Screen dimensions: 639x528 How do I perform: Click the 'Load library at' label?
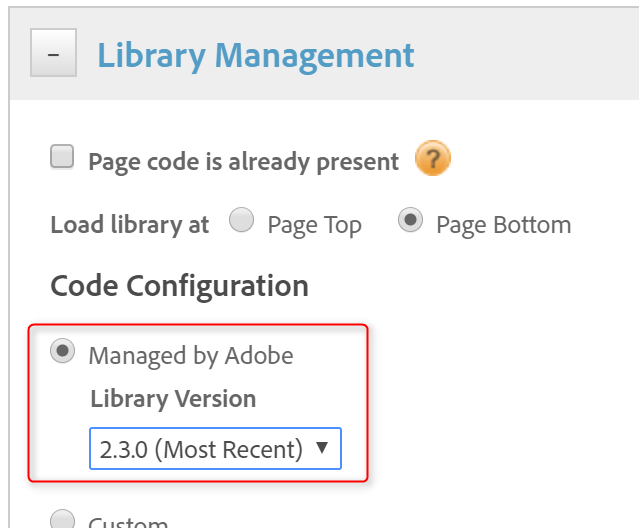coord(130,224)
